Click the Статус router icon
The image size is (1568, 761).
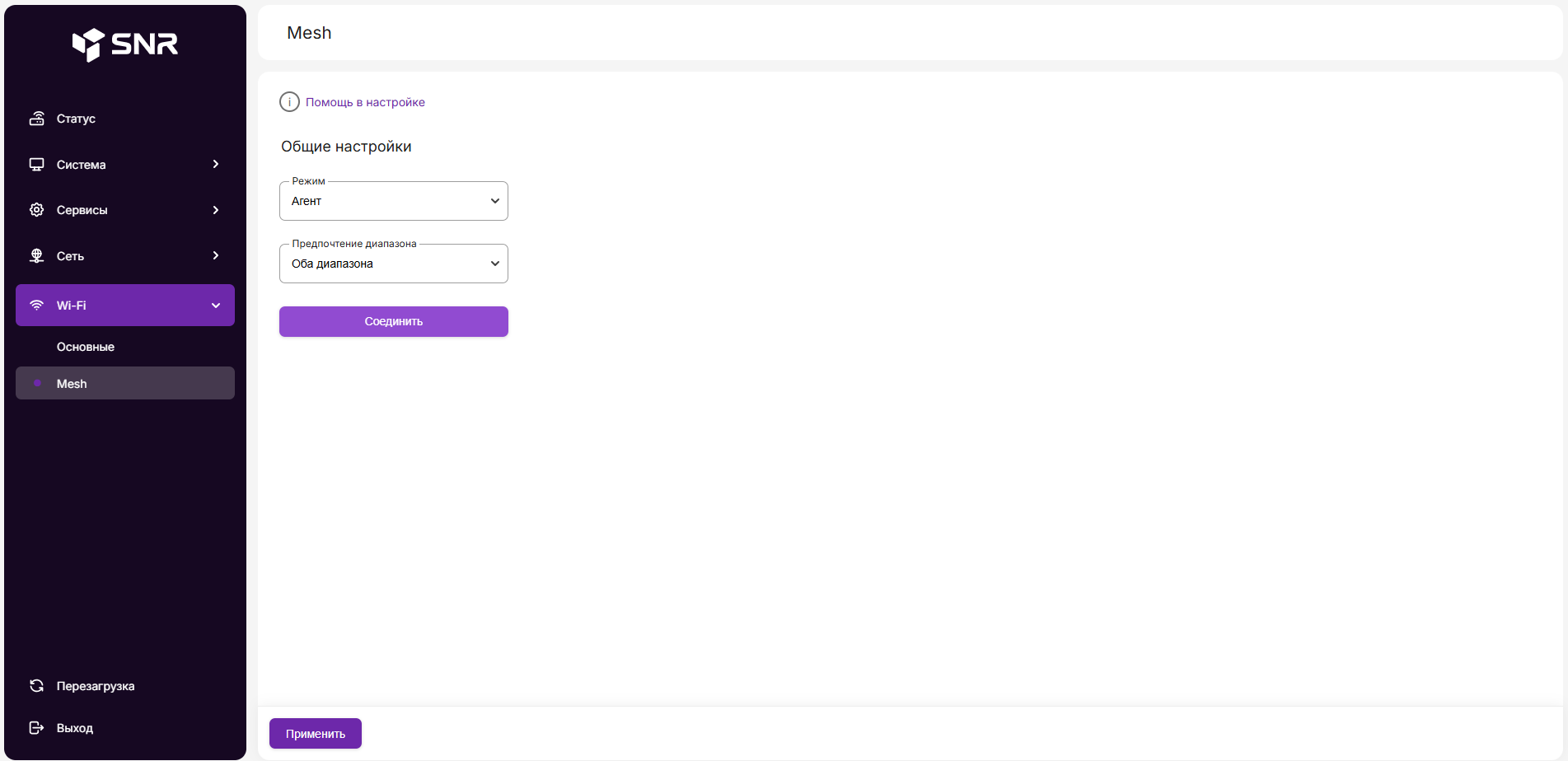(x=37, y=119)
